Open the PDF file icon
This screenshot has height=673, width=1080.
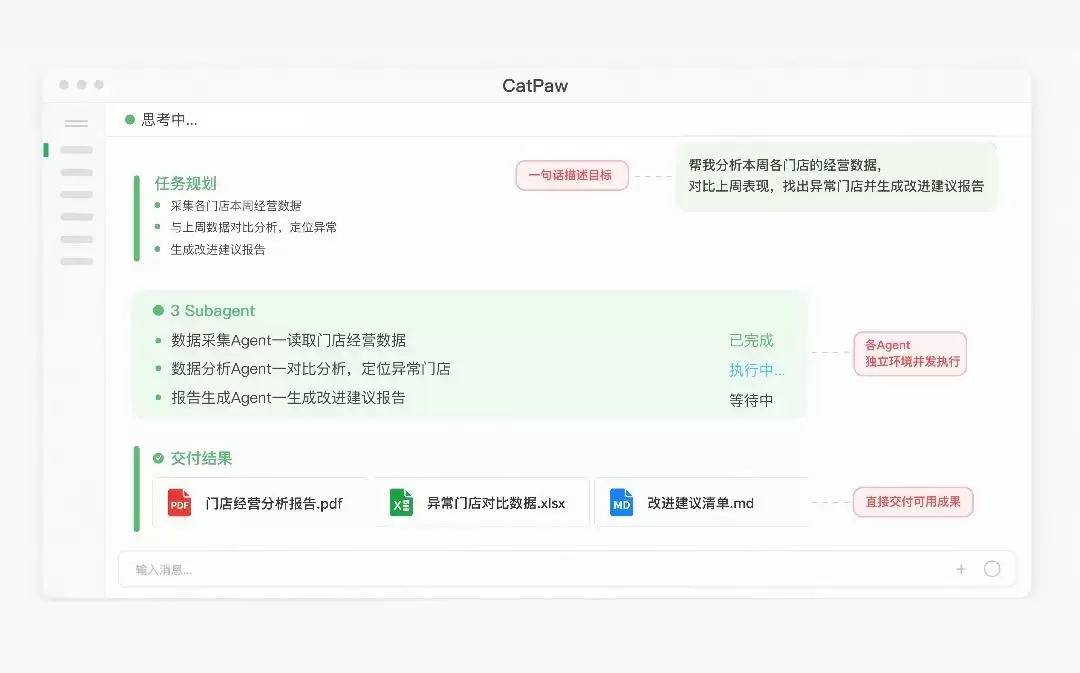pyautogui.click(x=179, y=503)
